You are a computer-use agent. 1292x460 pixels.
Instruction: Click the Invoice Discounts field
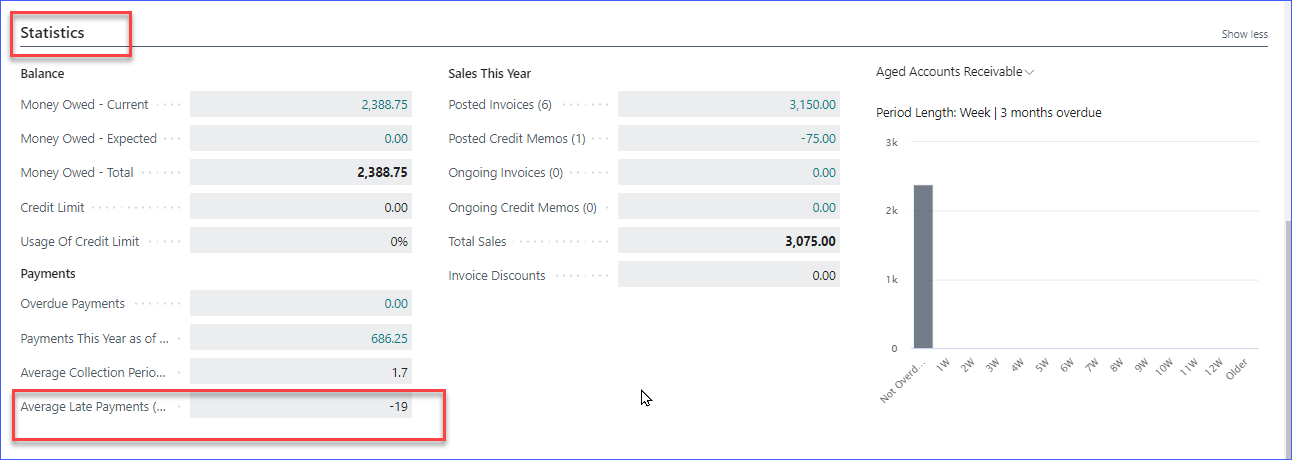coord(729,275)
